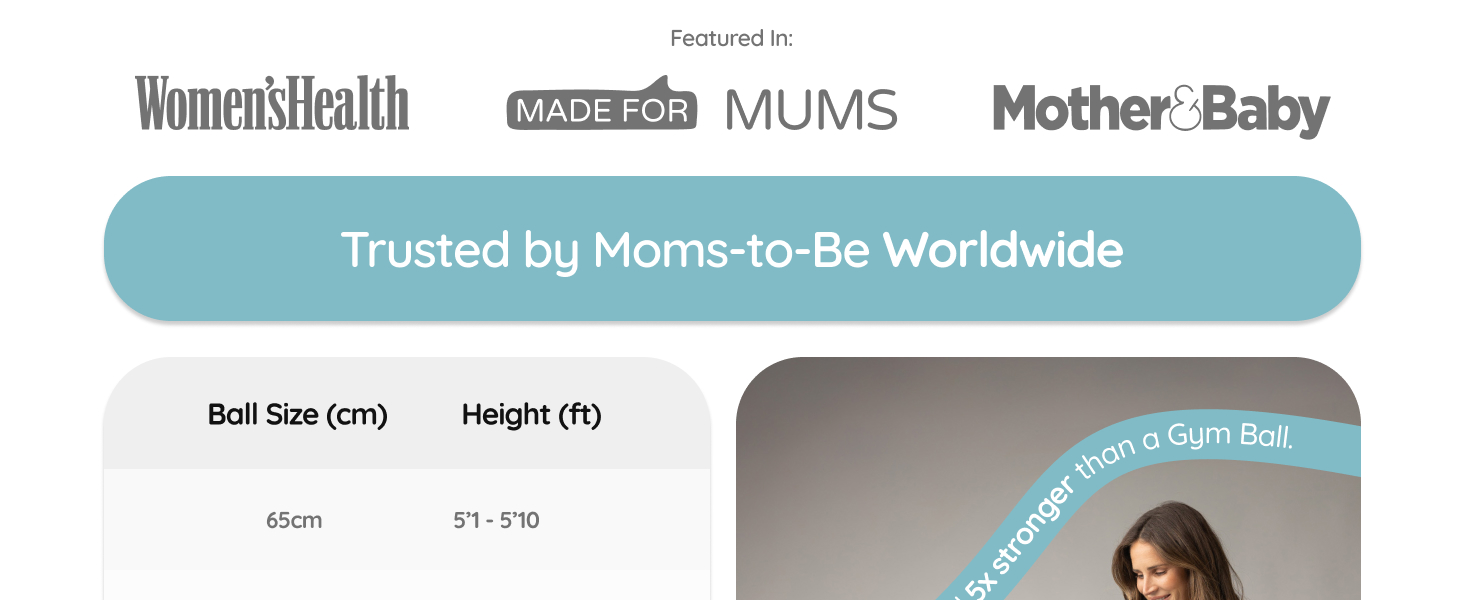
Task: Select the "Ball Size (cm)" column header
Action: coord(297,414)
